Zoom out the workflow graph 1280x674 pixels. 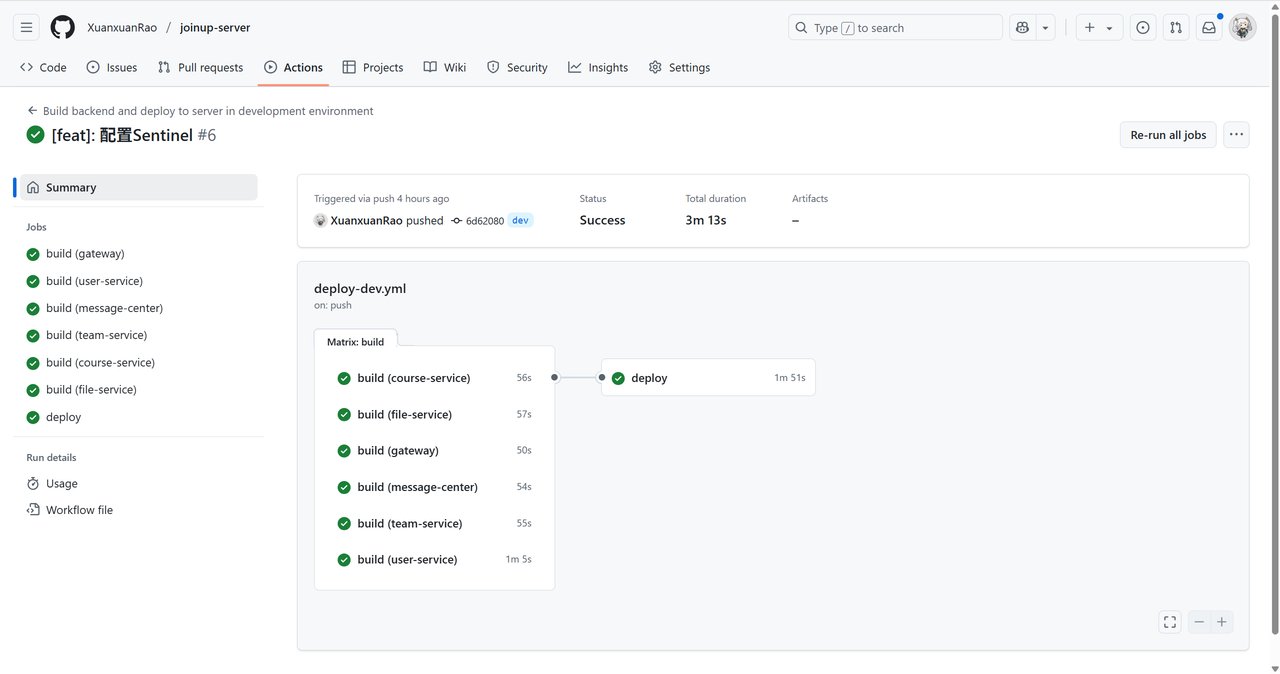pos(1199,622)
